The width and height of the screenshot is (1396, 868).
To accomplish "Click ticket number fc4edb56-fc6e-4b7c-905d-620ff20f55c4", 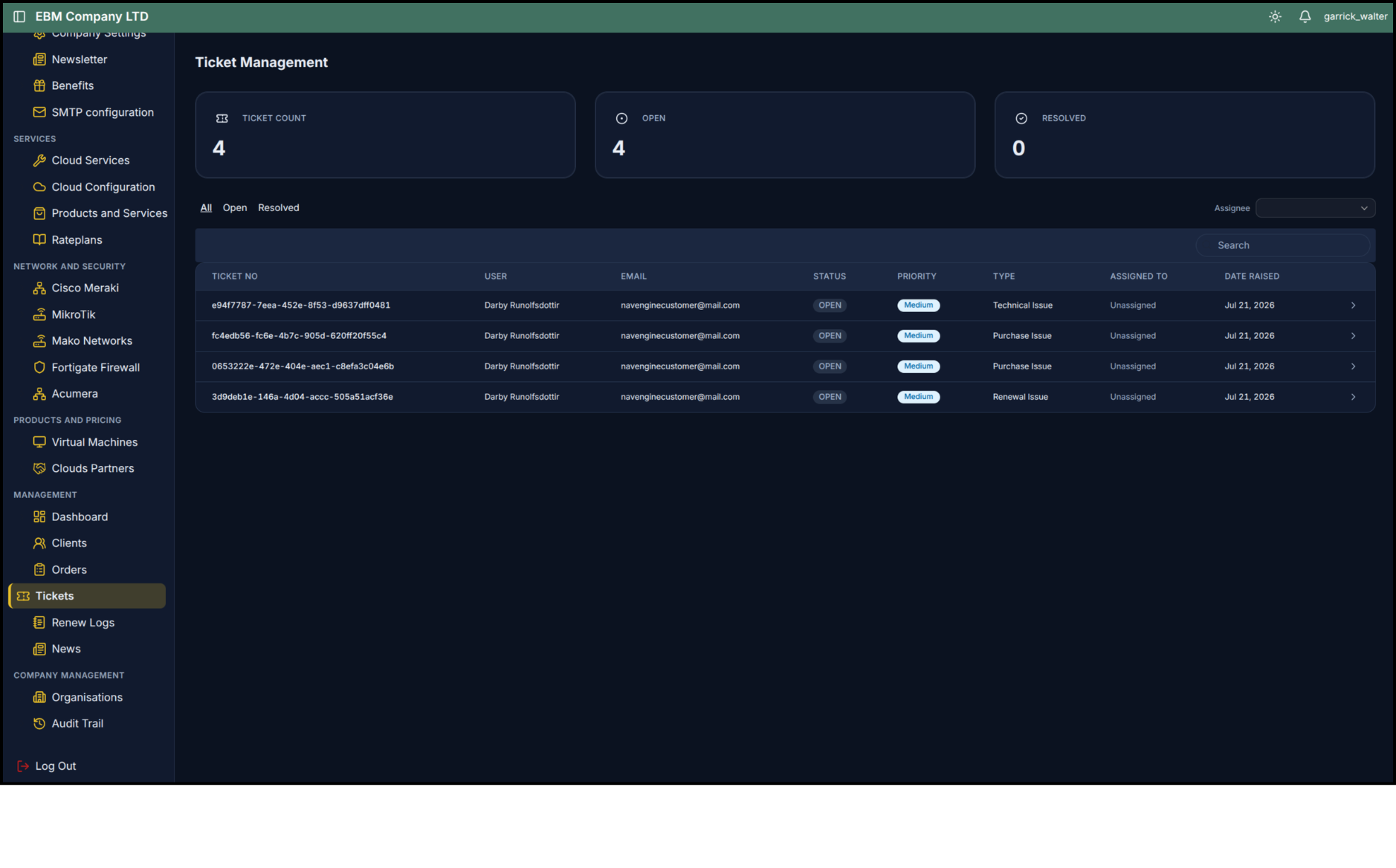I will point(299,336).
